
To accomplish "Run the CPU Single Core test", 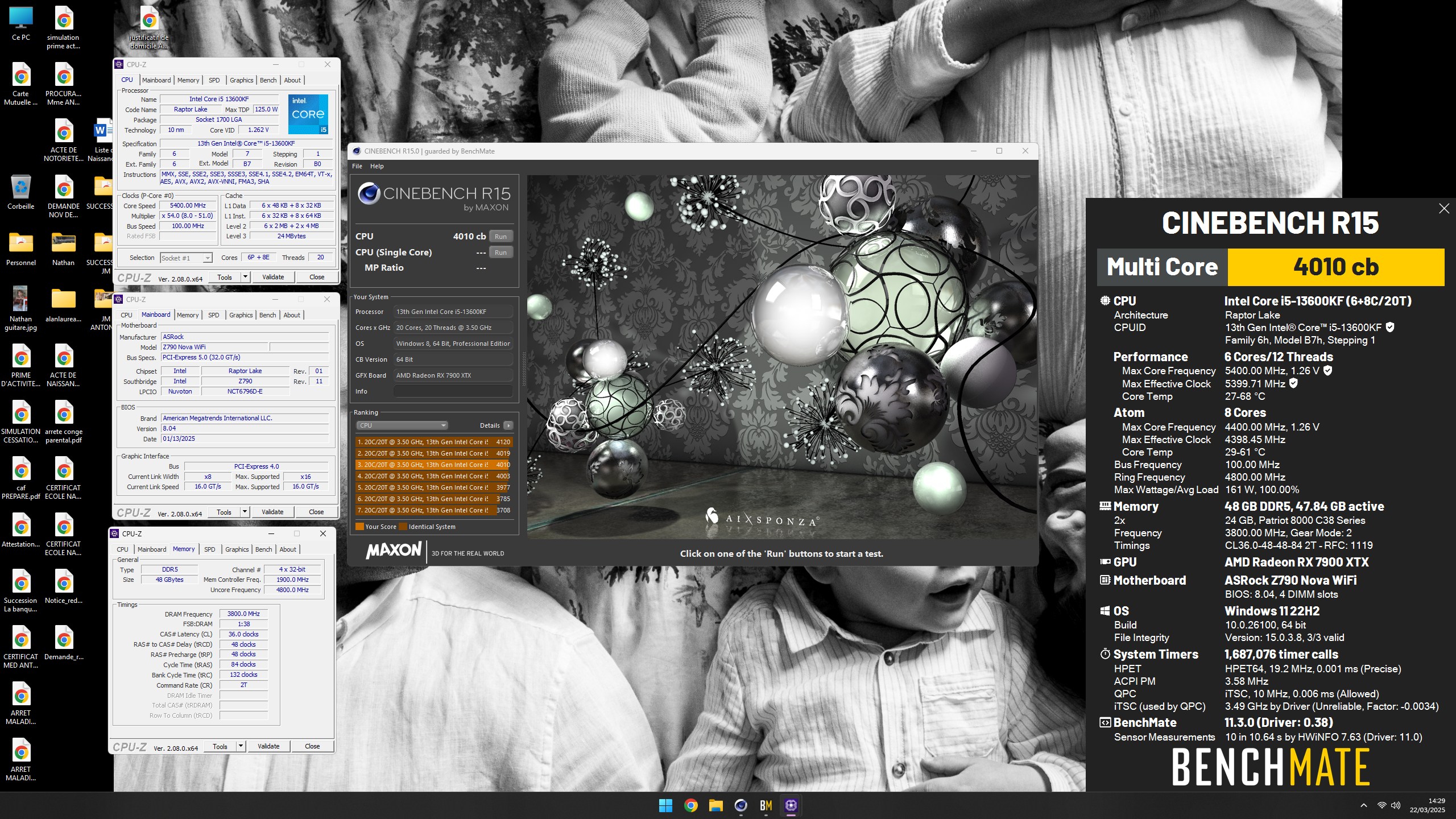I will pos(500,253).
